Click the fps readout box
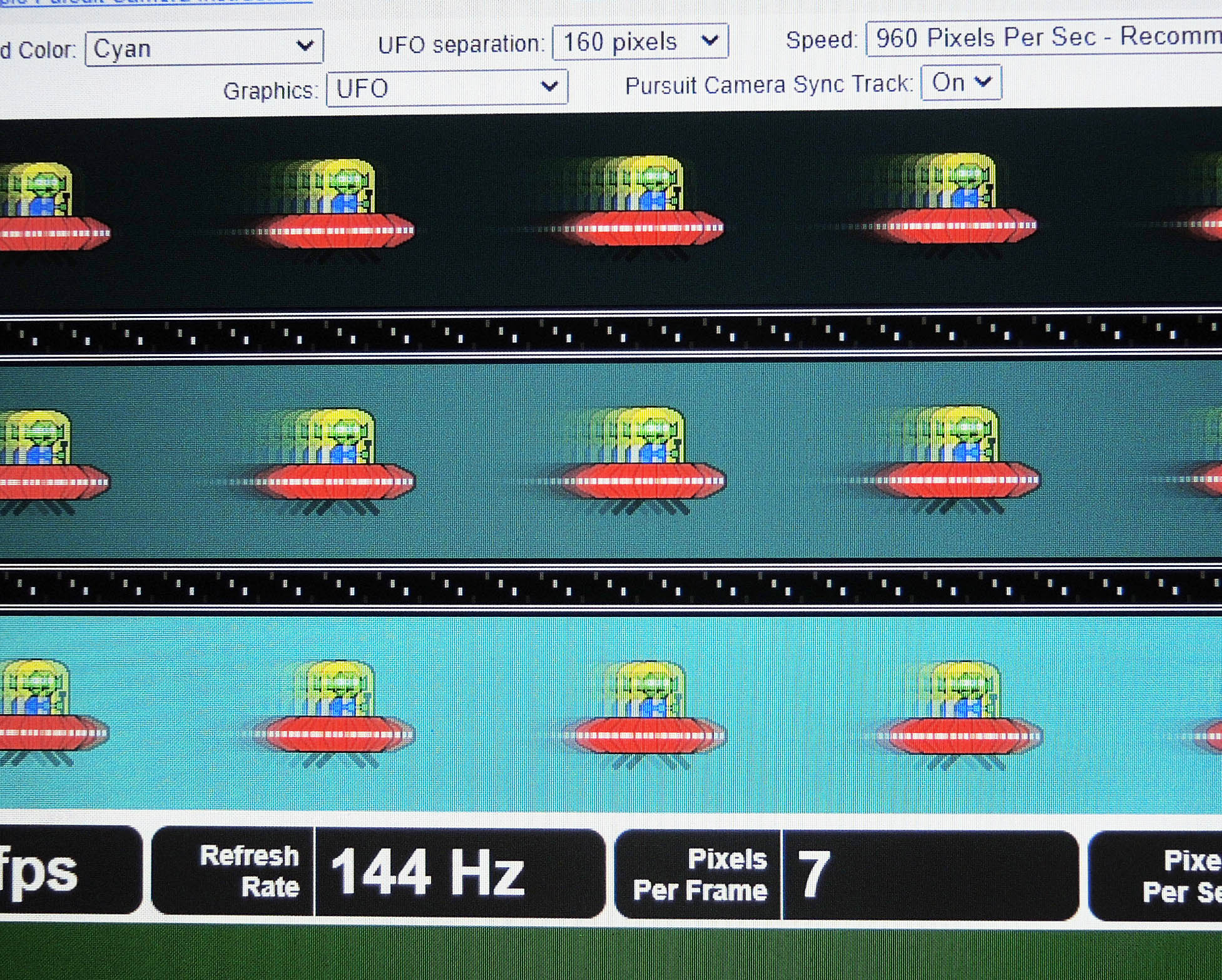The height and width of the screenshot is (980, 1222). point(70,870)
